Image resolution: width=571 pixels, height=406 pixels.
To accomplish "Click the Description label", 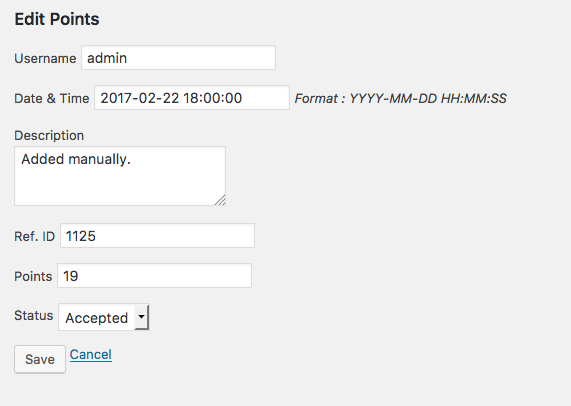I will [49, 135].
